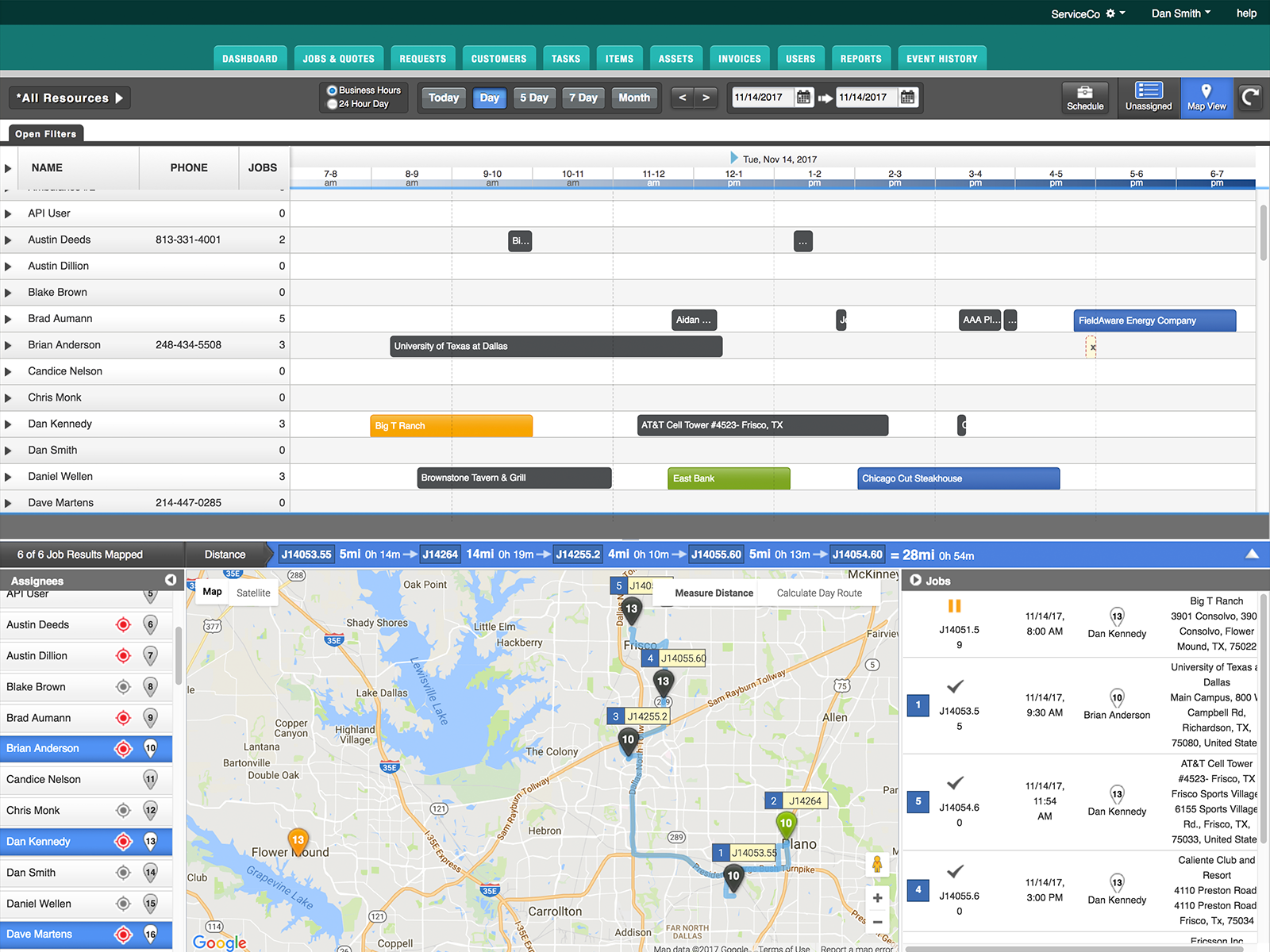This screenshot has height=952, width=1270.
Task: Click the dashed x marker in Brian Anderson's row
Action: pos(1091,347)
